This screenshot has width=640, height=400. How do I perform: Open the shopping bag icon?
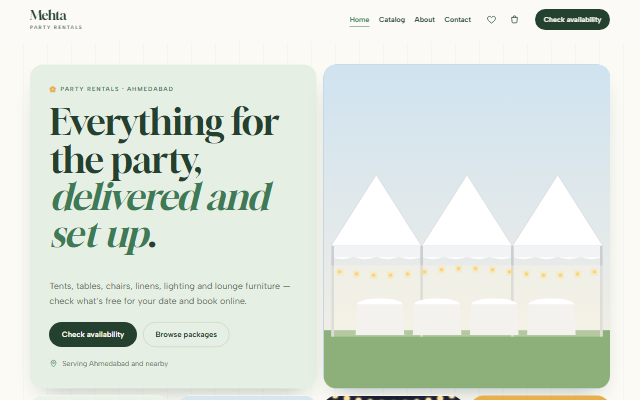[514, 20]
